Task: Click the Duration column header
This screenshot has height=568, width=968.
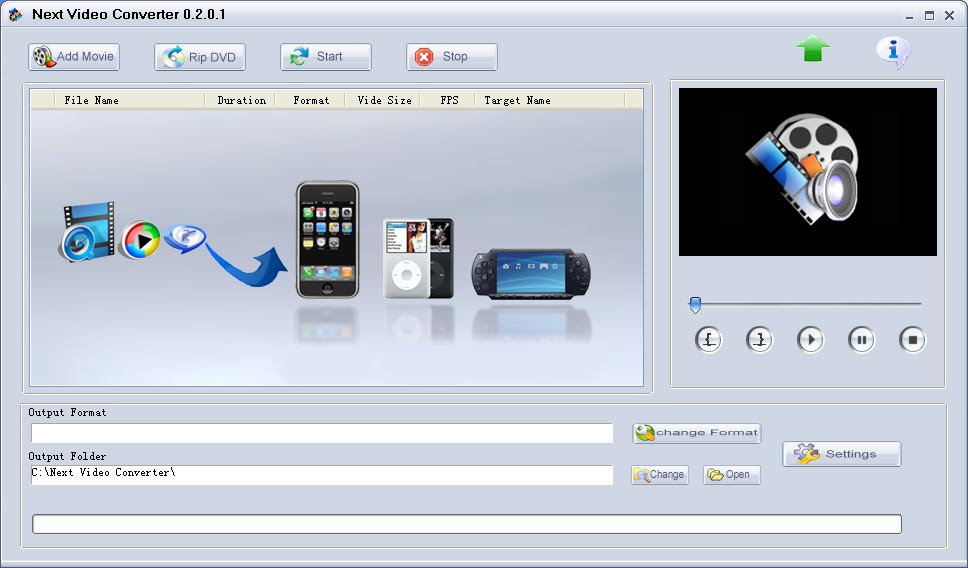Action: (241, 100)
